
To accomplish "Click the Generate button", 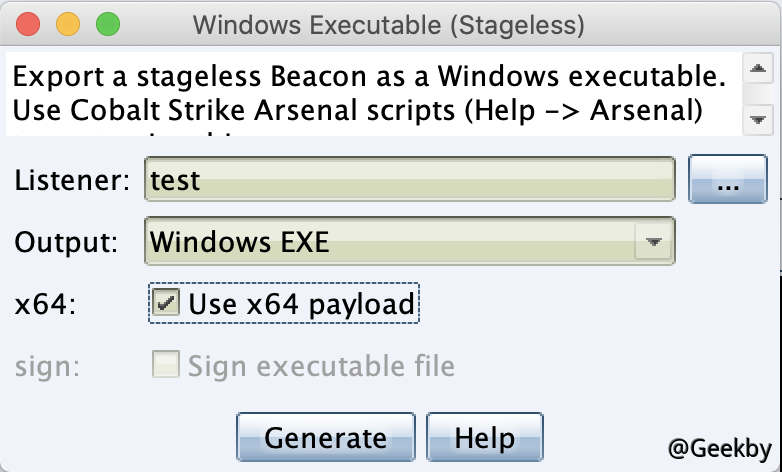I will [325, 437].
